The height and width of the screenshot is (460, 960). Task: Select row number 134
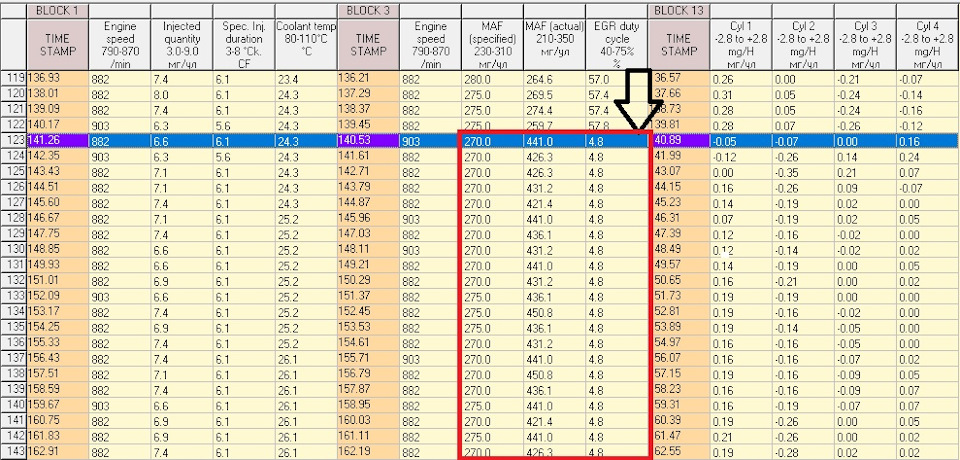point(13,312)
